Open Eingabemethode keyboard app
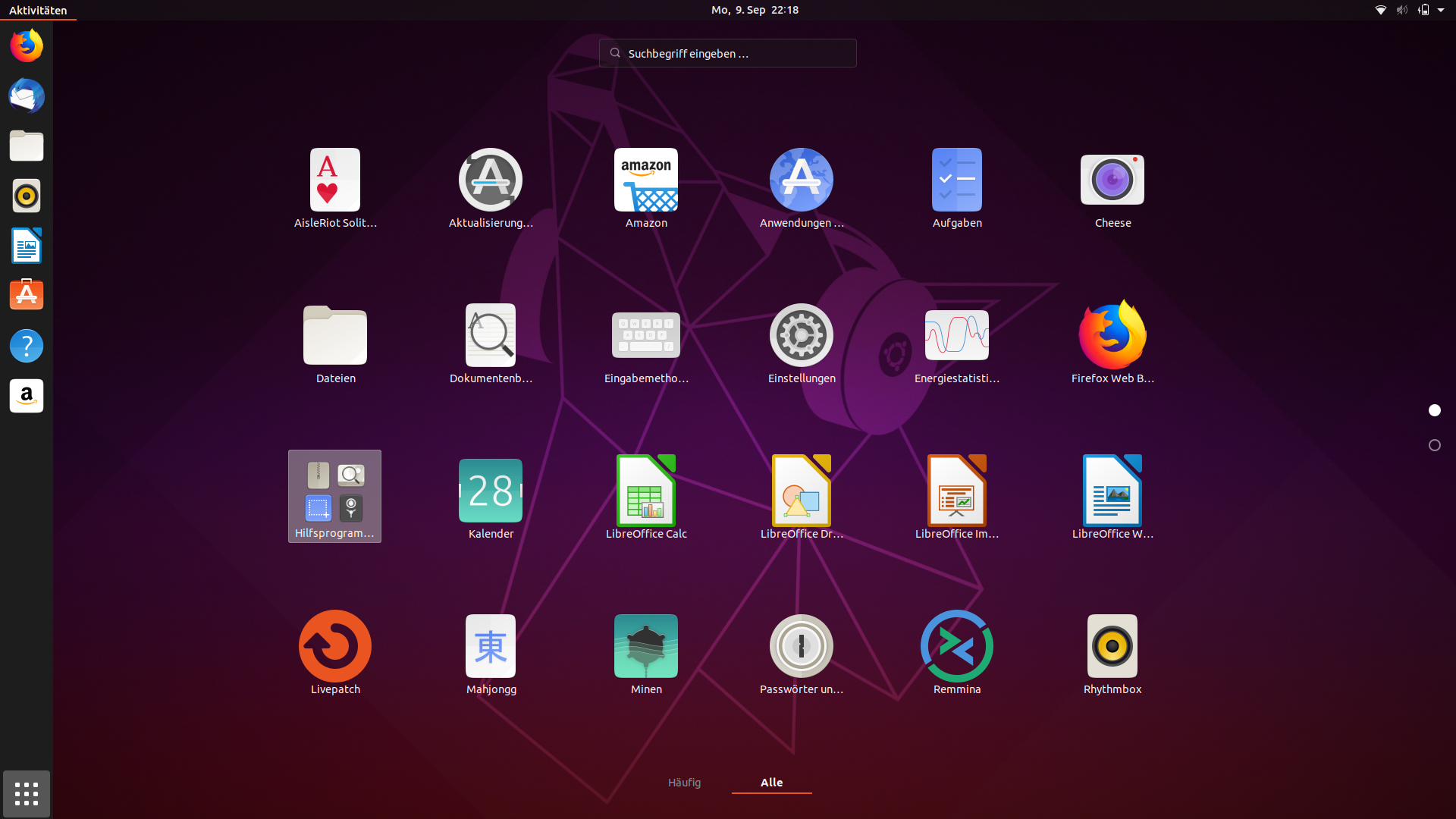Viewport: 1456px width, 819px height. coord(646,344)
